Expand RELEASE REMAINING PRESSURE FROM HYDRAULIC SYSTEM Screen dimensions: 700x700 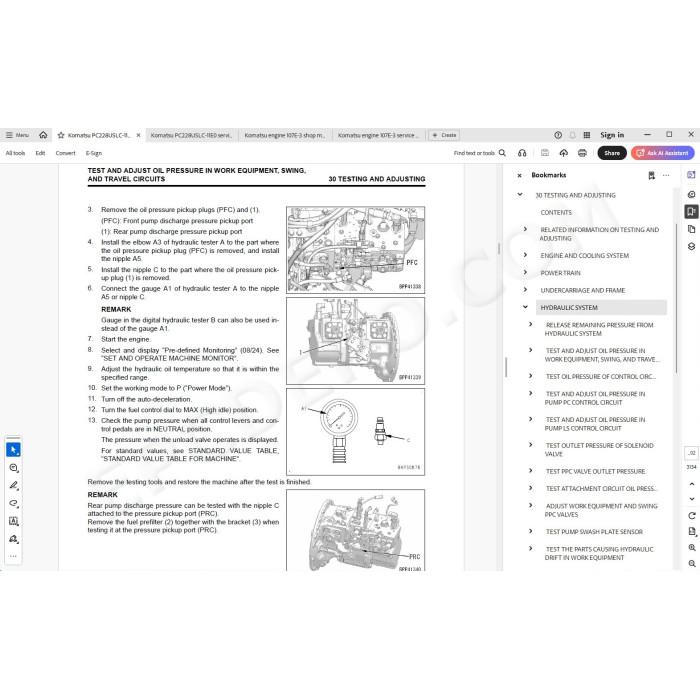coord(531,325)
